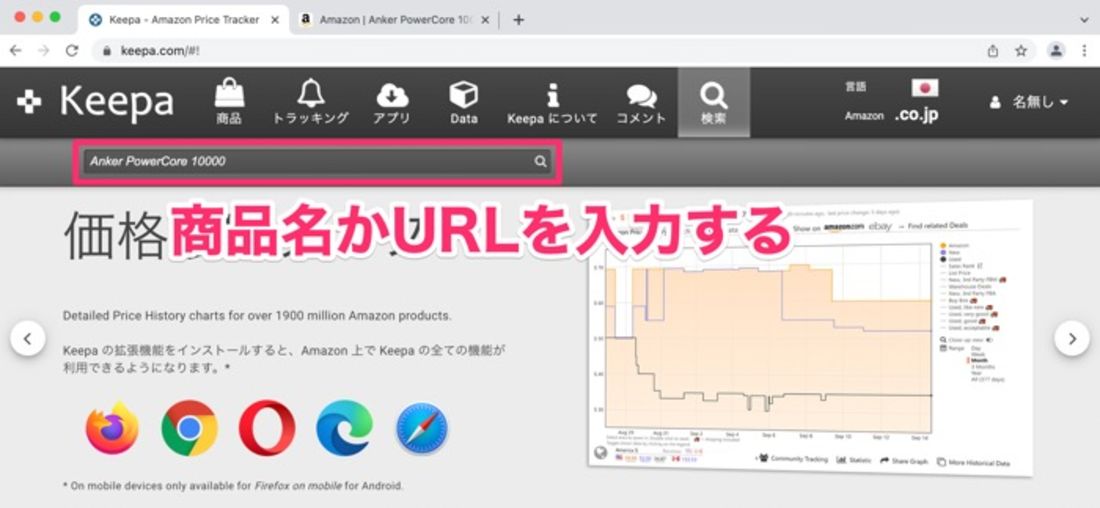
Task: Click Firefox on mobile text
Action: tap(297, 486)
